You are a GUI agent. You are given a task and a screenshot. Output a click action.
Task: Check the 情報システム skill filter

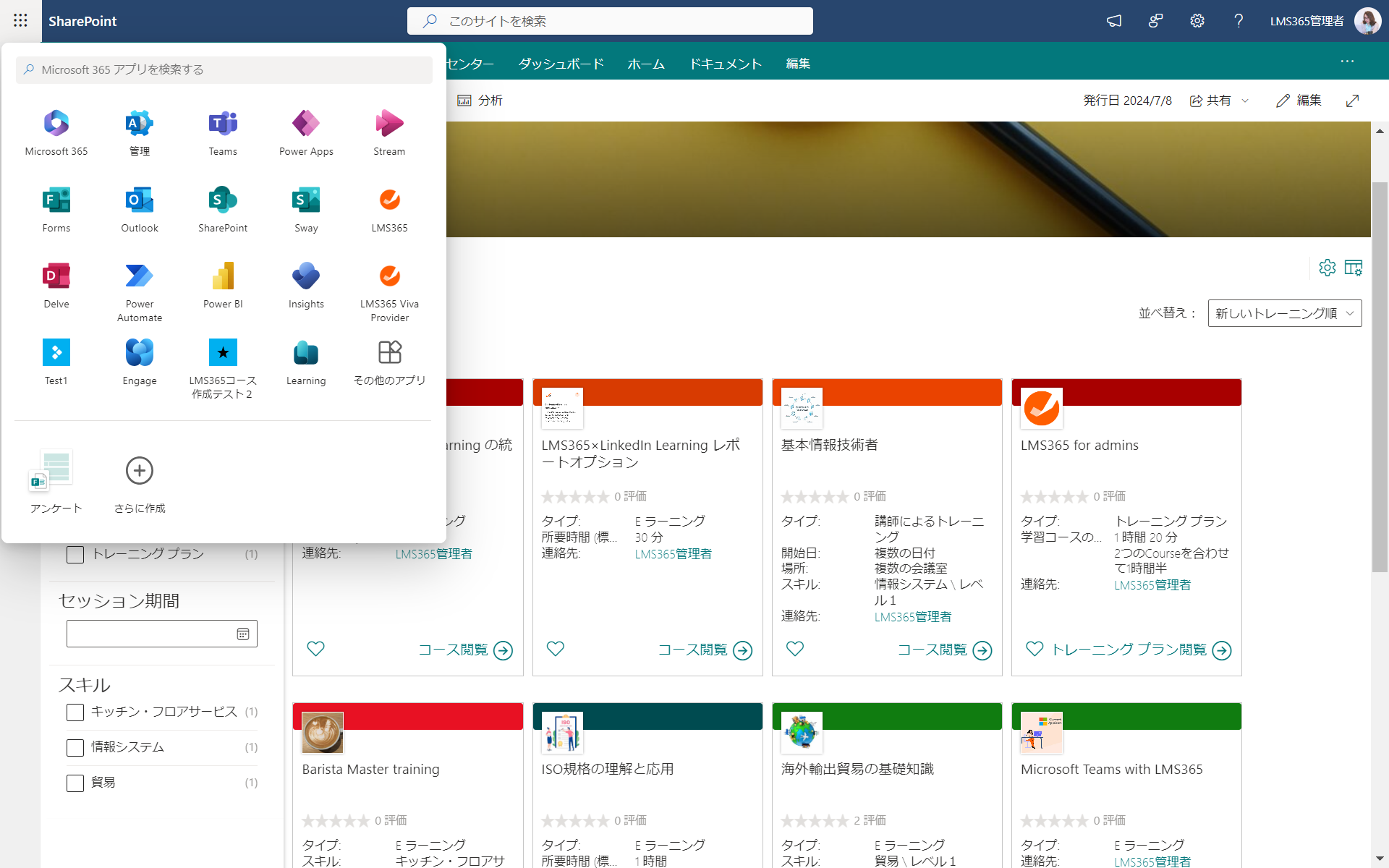coord(75,748)
